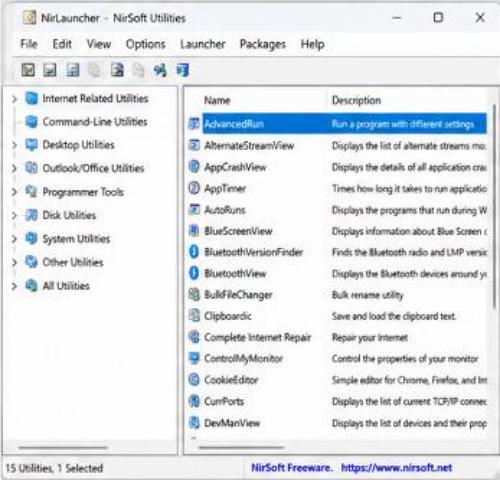Expand the Other Utilities node

click(14, 262)
